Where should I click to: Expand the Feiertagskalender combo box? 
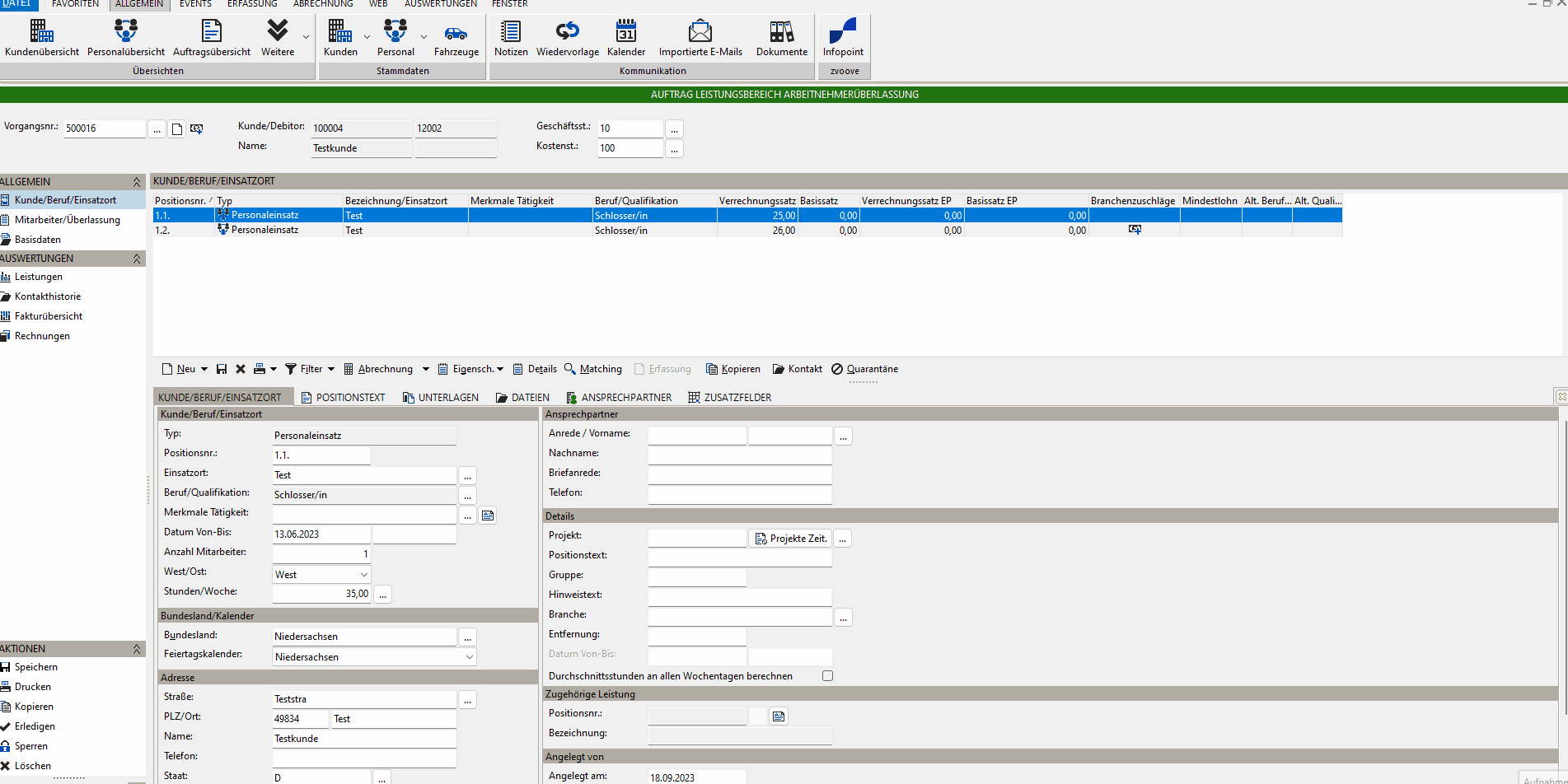[469, 657]
